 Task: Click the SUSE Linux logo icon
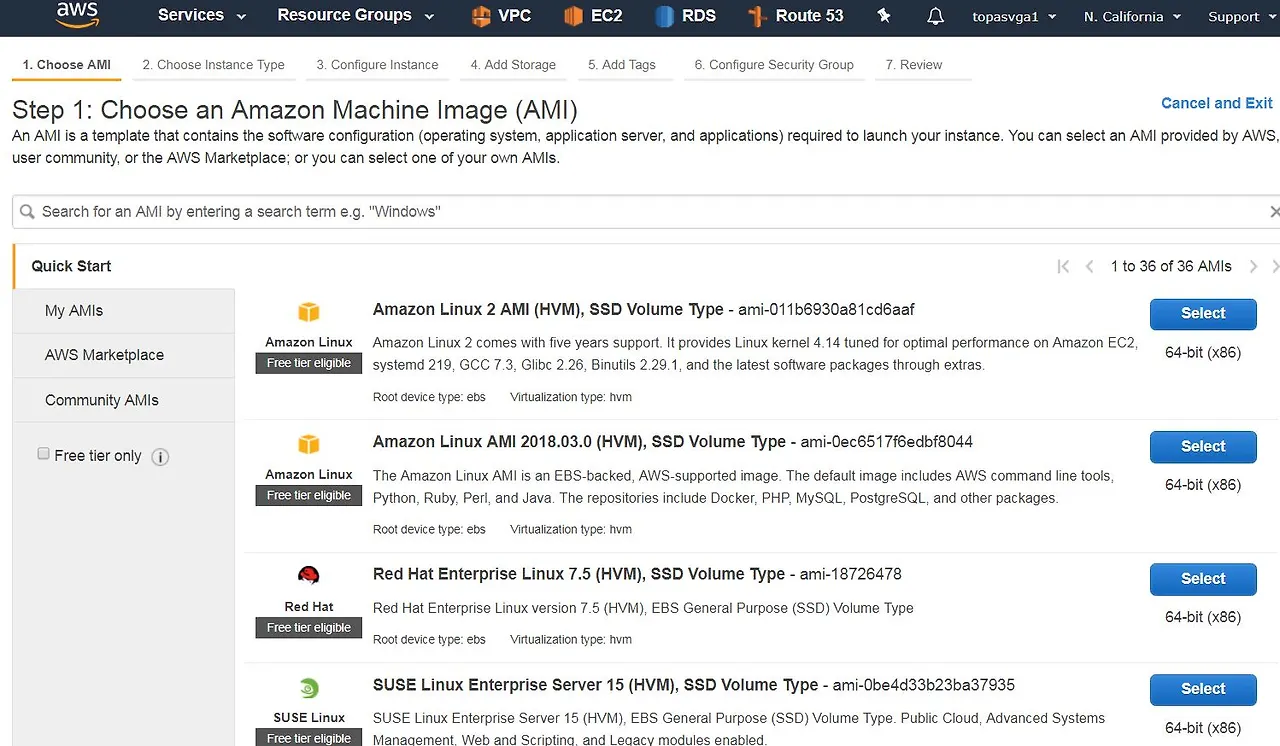pos(309,688)
